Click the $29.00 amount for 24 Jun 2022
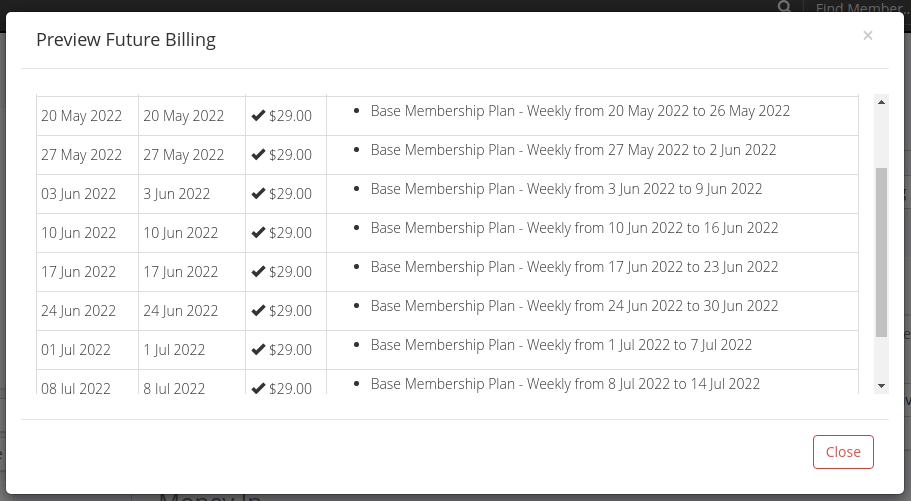 [290, 310]
